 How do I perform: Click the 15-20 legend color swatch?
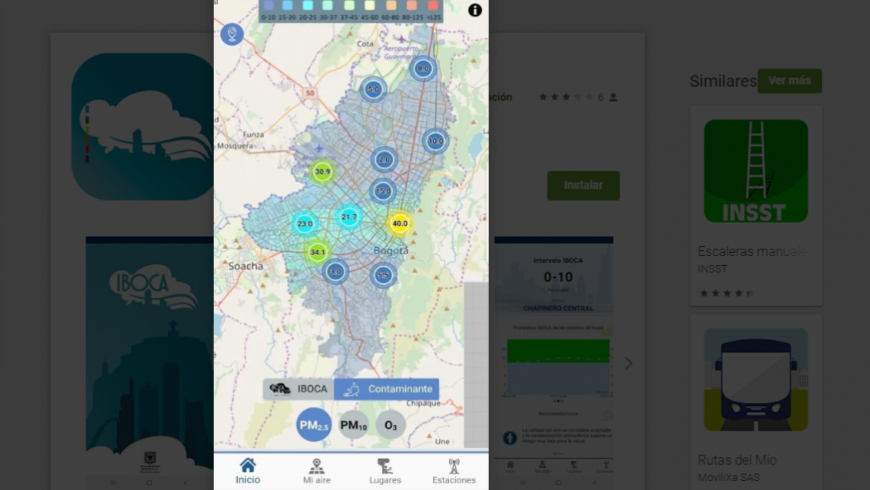pyautogui.click(x=287, y=6)
